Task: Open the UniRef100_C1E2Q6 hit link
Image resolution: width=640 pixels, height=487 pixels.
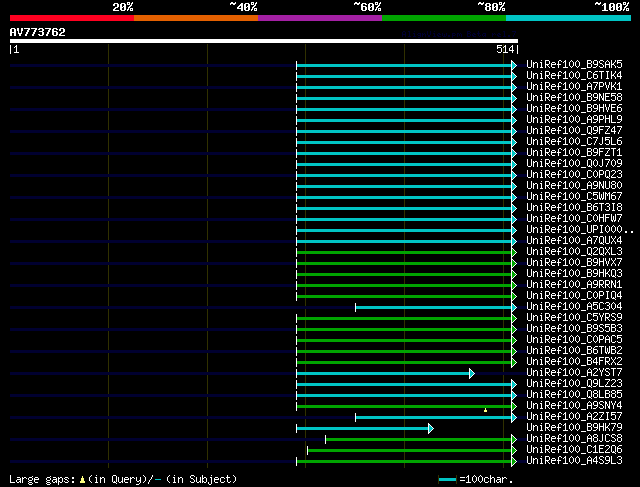Action: coord(573,450)
